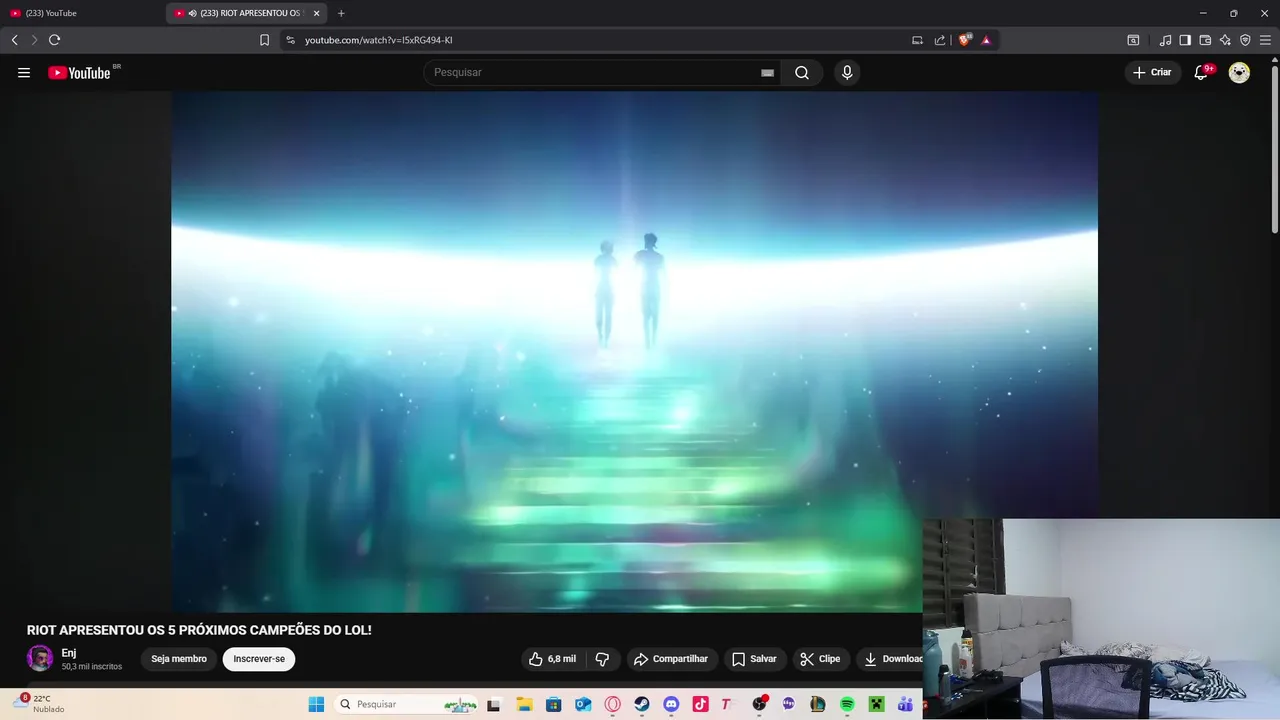
Task: Click the Enj channel name link
Action: 69,653
